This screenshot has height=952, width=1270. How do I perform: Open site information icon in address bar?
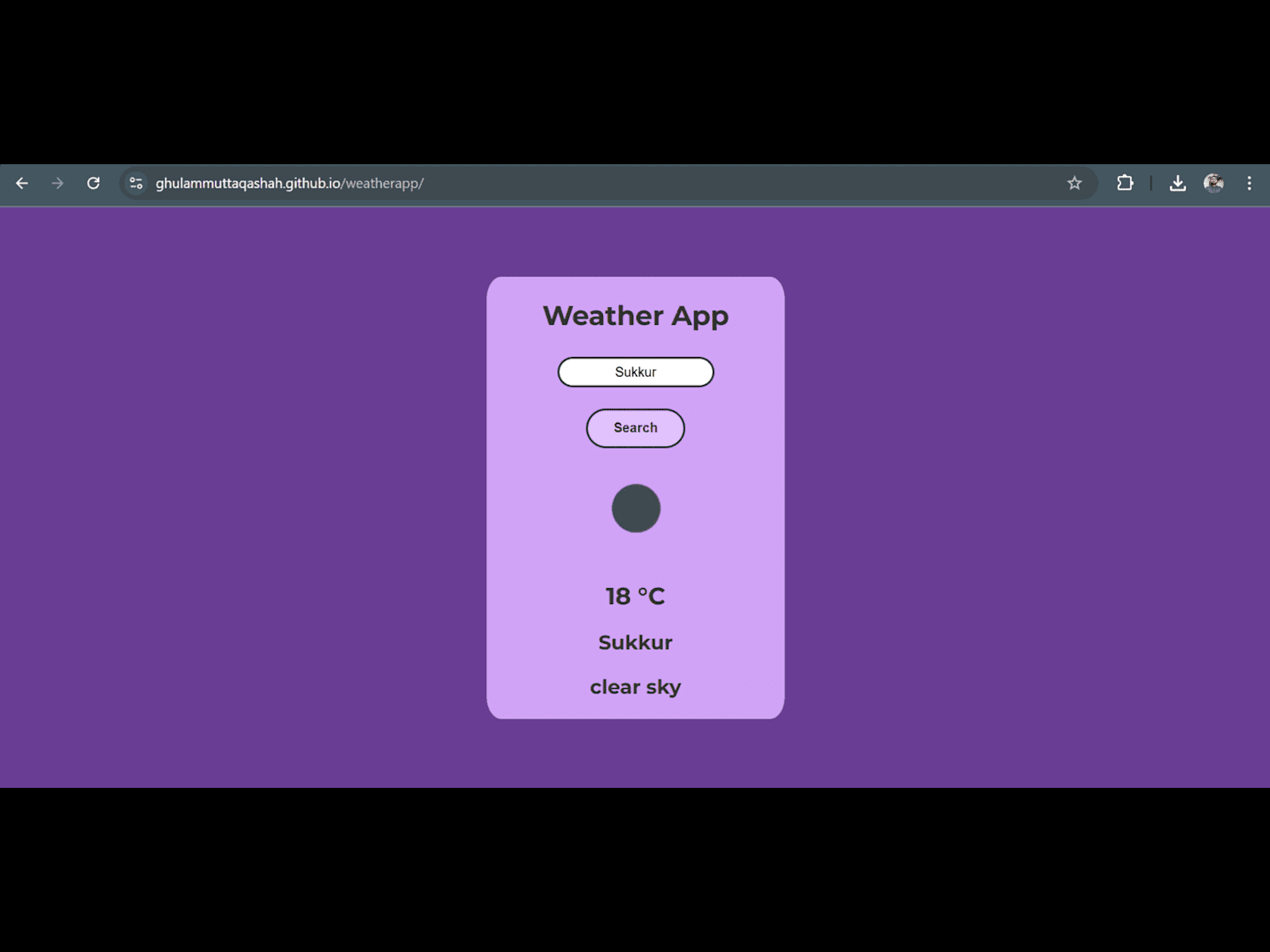coord(135,183)
